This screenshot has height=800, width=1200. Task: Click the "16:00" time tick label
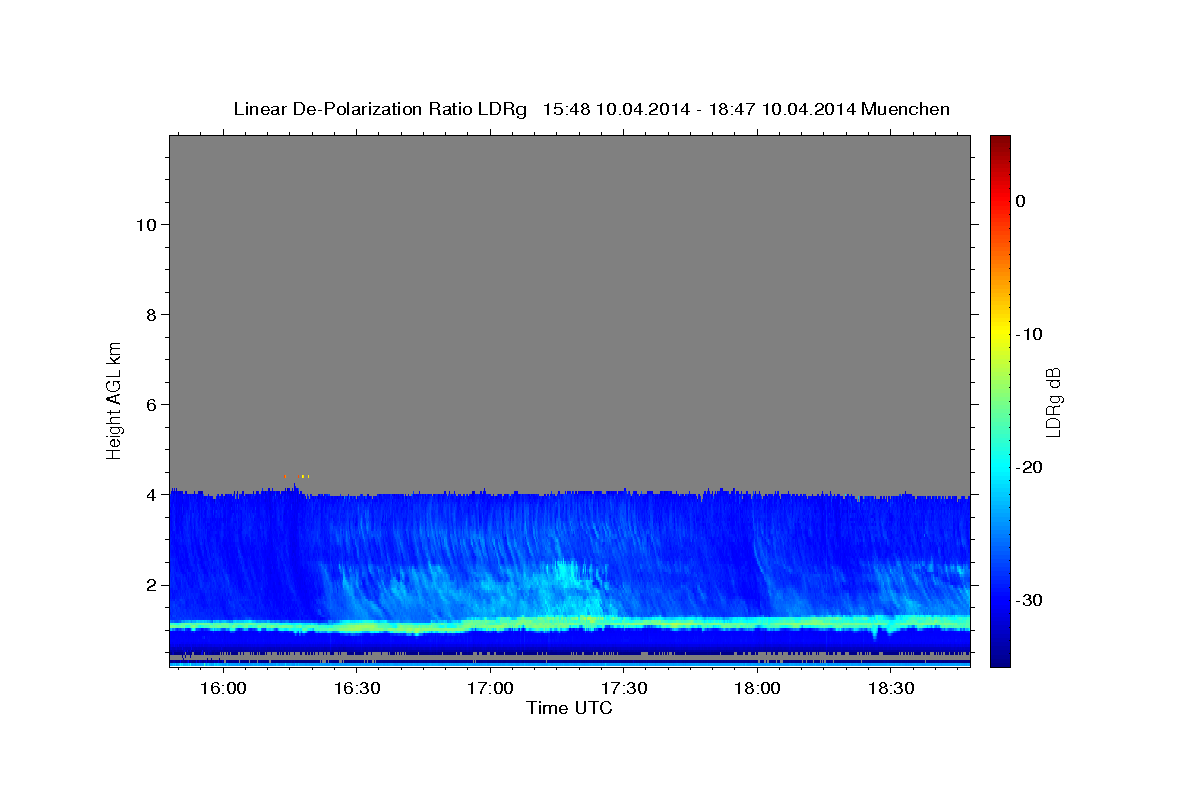(223, 689)
